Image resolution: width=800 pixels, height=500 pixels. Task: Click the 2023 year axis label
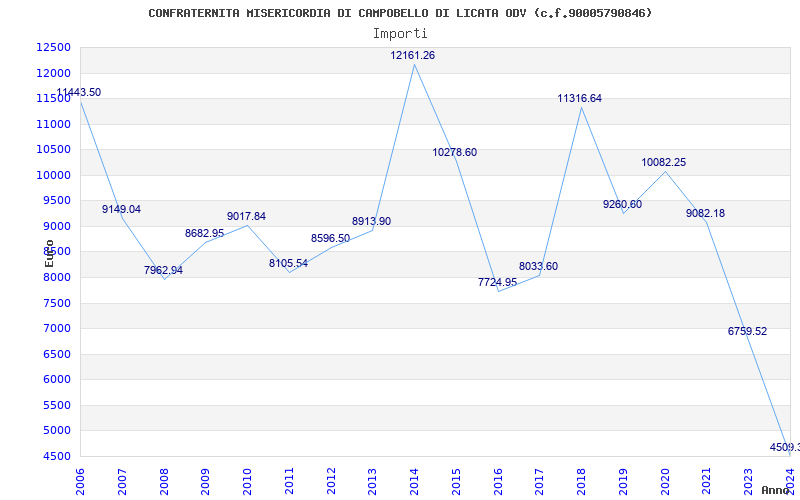pos(748,481)
